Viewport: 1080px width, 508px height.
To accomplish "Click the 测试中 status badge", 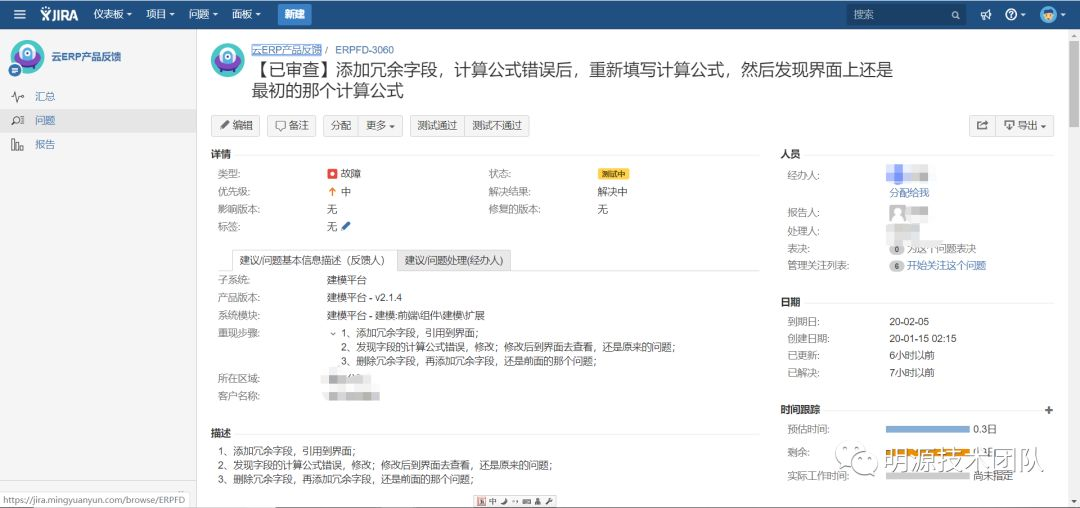I will click(613, 174).
